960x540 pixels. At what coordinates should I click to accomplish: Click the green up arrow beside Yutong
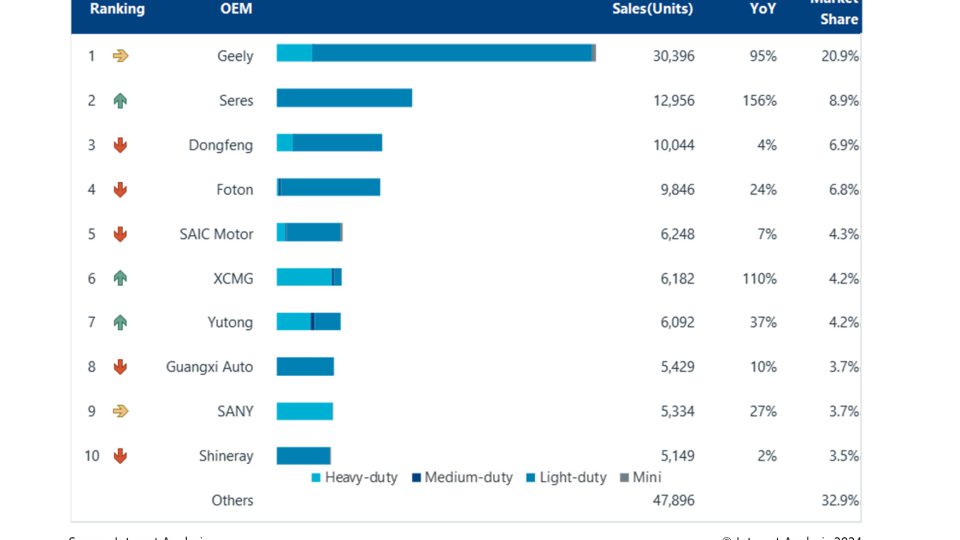(x=121, y=322)
